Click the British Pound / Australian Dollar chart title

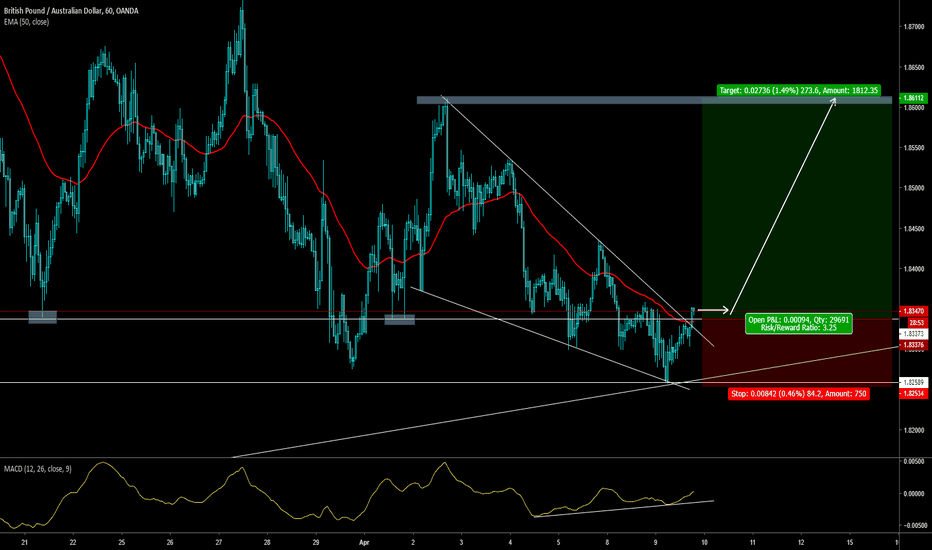71,11
